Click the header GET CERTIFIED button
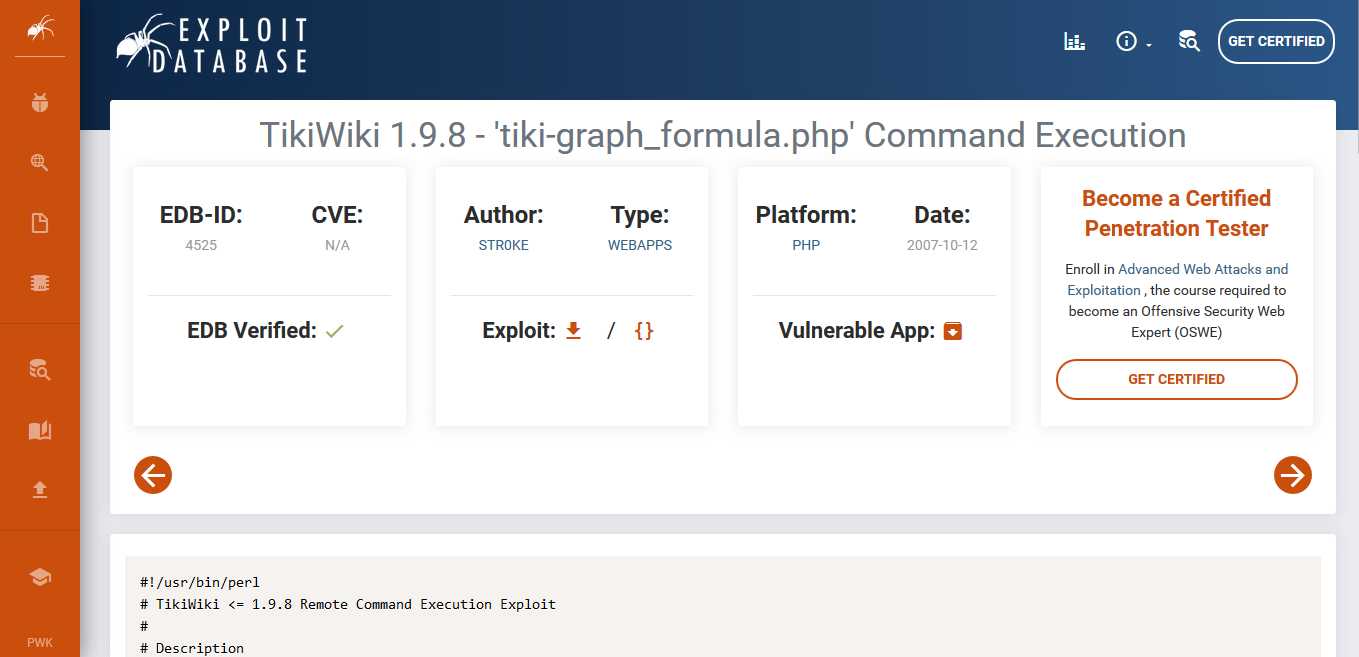 pos(1276,42)
